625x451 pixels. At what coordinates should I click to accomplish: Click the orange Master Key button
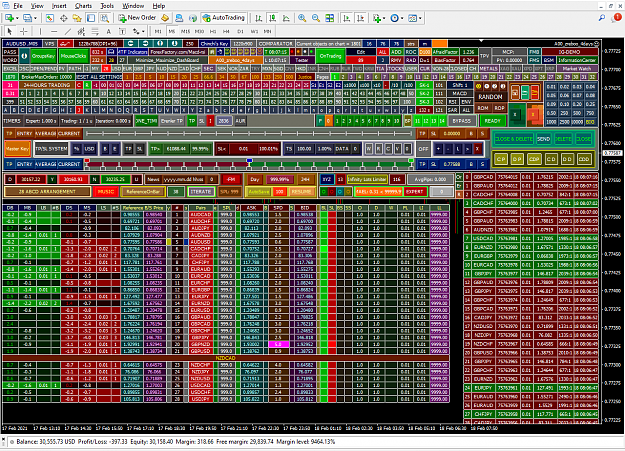pyautogui.click(x=18, y=149)
